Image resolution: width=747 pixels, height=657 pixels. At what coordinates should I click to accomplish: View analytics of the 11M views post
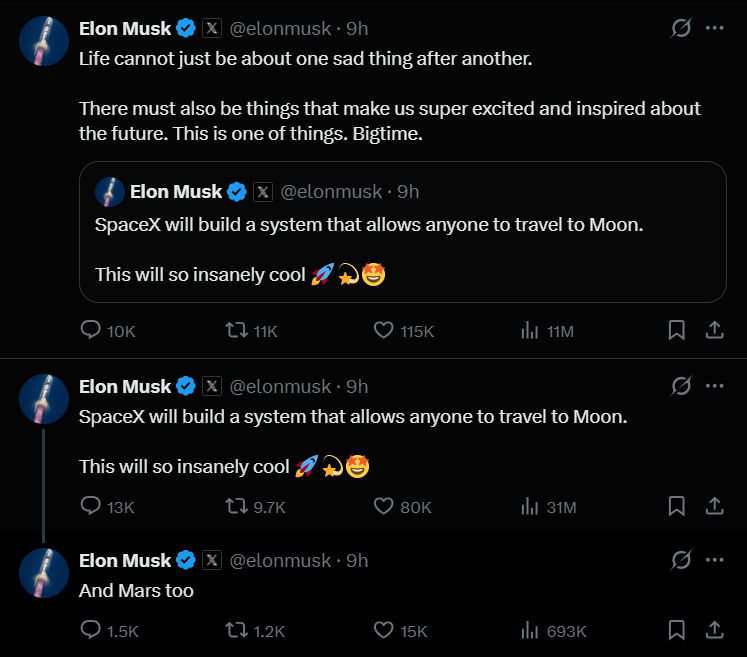tap(531, 331)
